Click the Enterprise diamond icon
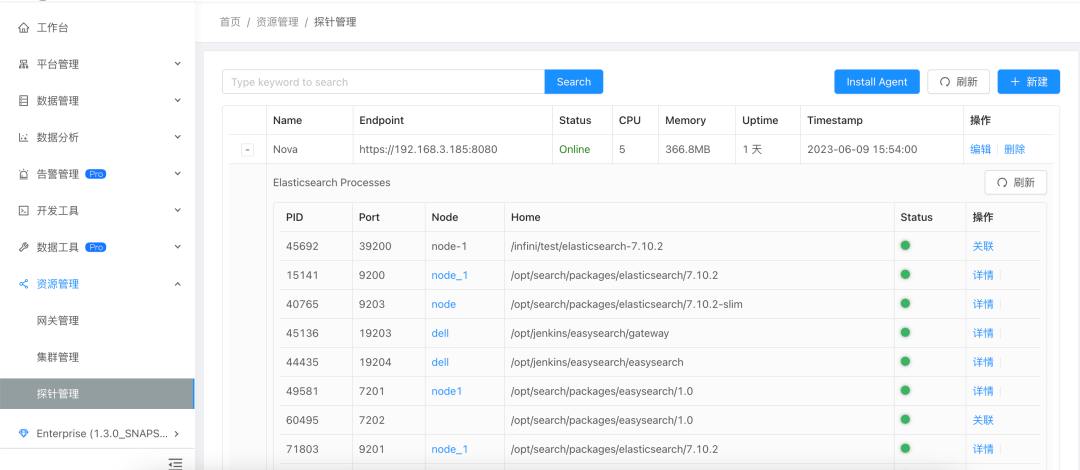 click(24, 433)
